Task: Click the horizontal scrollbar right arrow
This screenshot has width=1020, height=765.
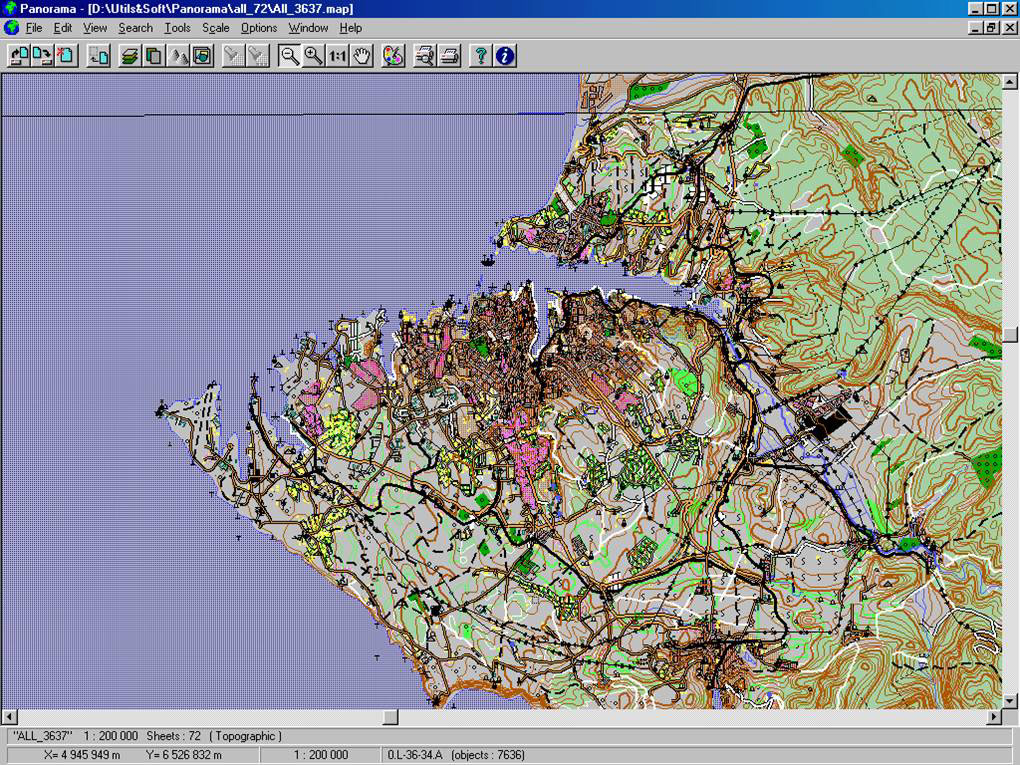Action: click(994, 717)
